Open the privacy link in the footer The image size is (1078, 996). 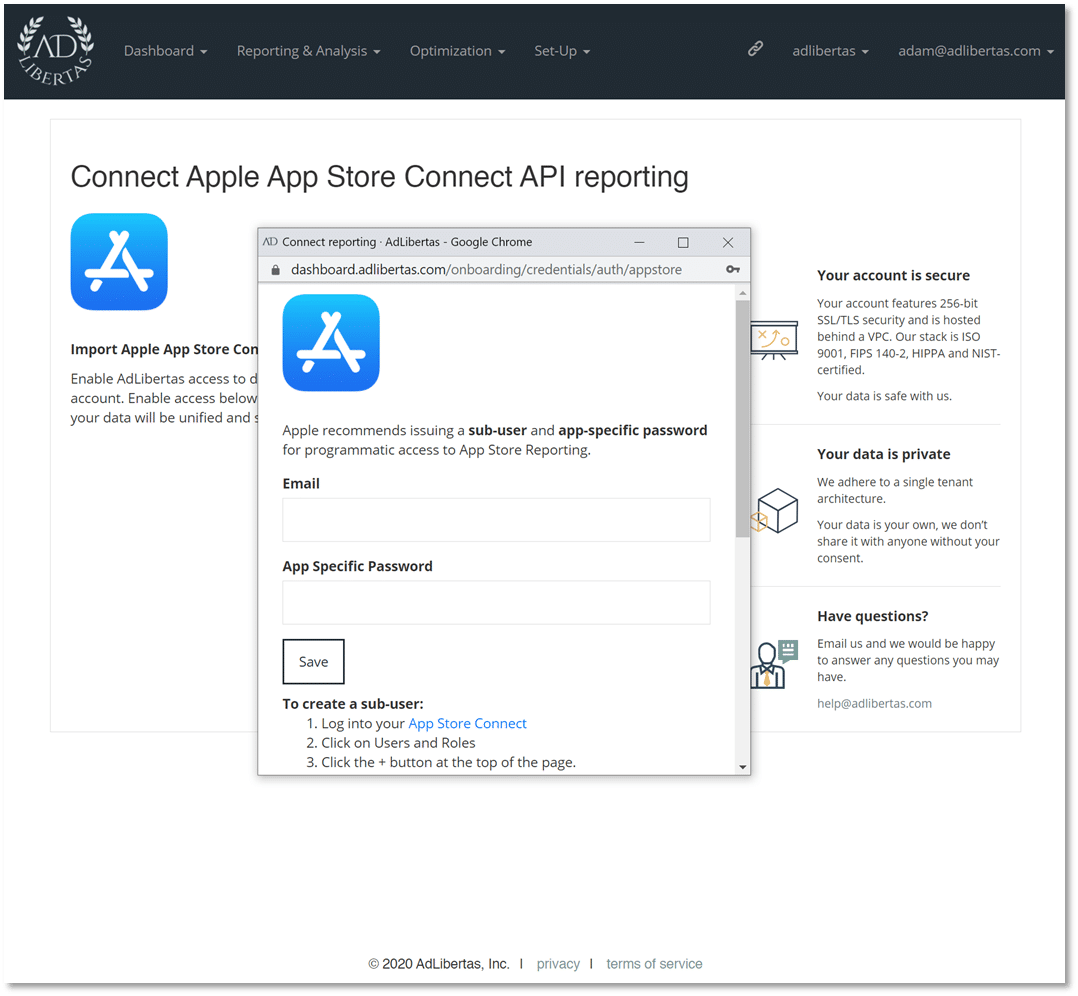click(x=558, y=964)
